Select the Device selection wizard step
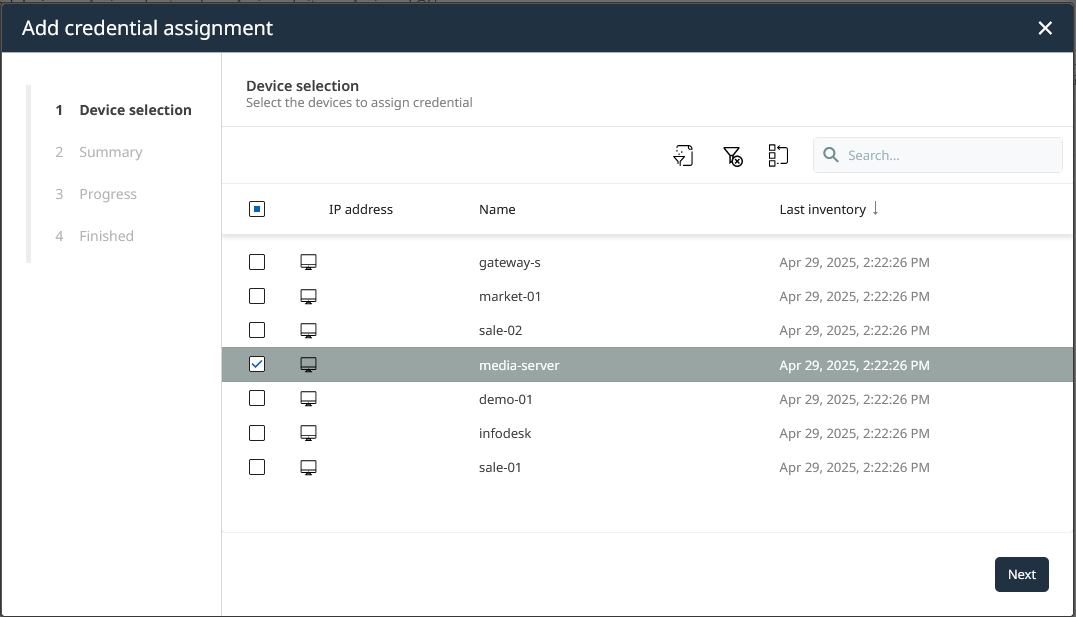The image size is (1076, 617). coord(135,110)
